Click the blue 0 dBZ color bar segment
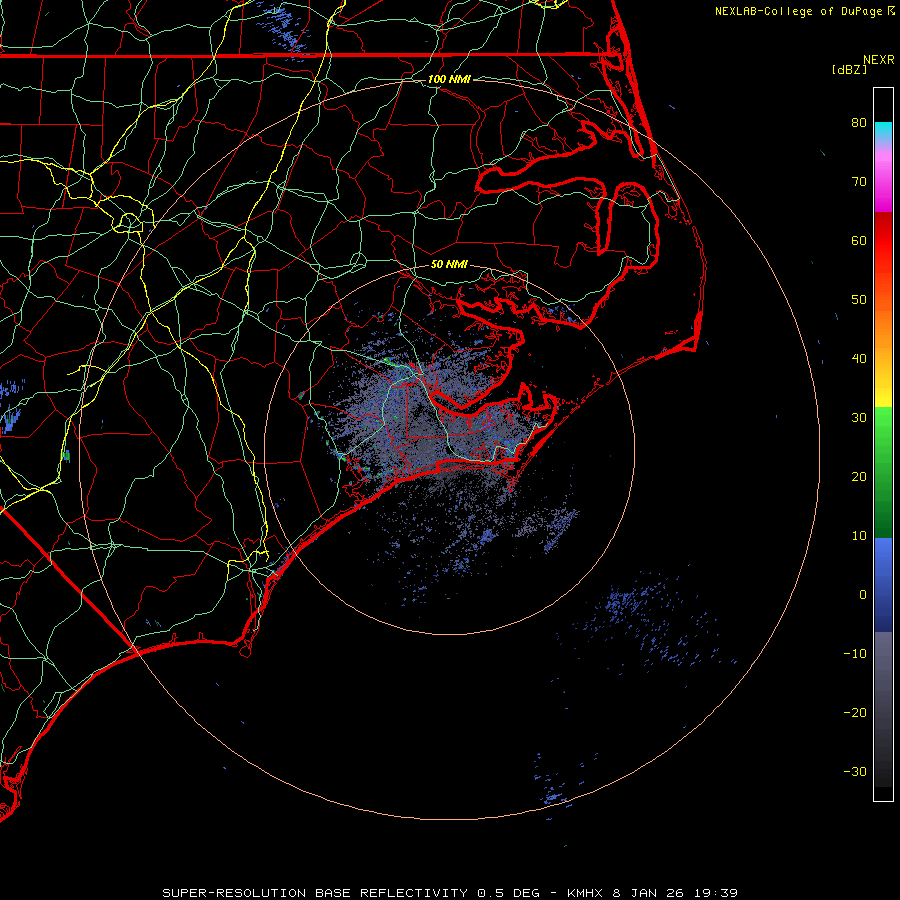Image resolution: width=900 pixels, height=900 pixels. click(883, 585)
